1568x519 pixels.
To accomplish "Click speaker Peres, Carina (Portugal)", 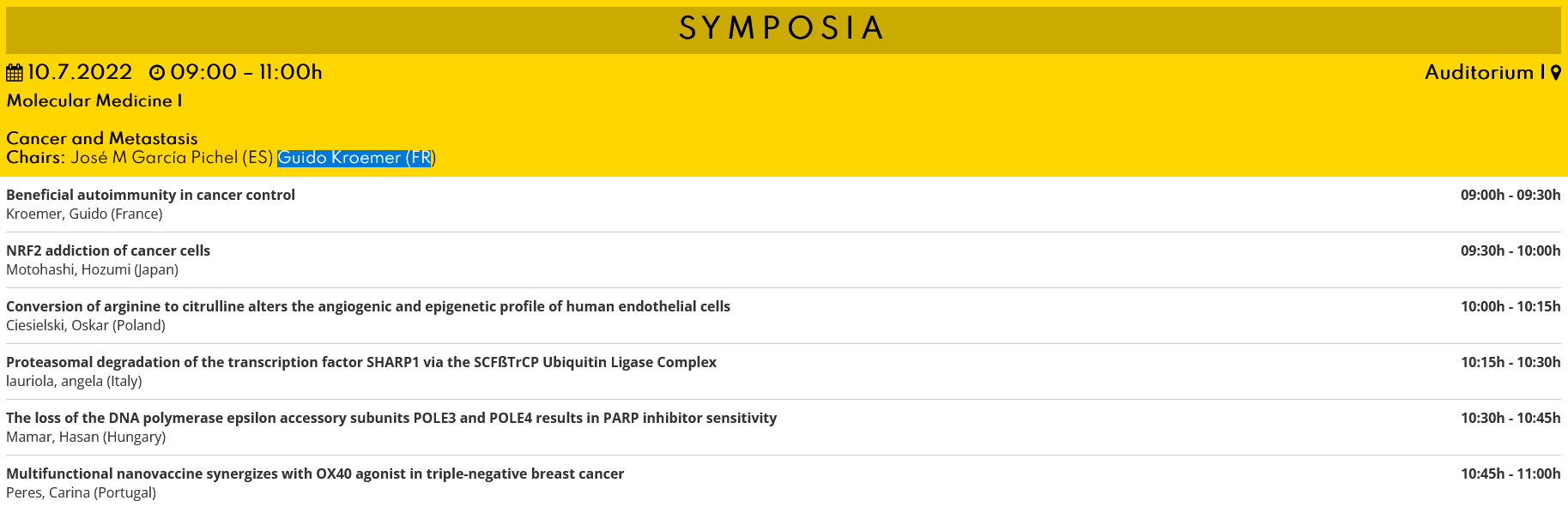I will [x=82, y=492].
